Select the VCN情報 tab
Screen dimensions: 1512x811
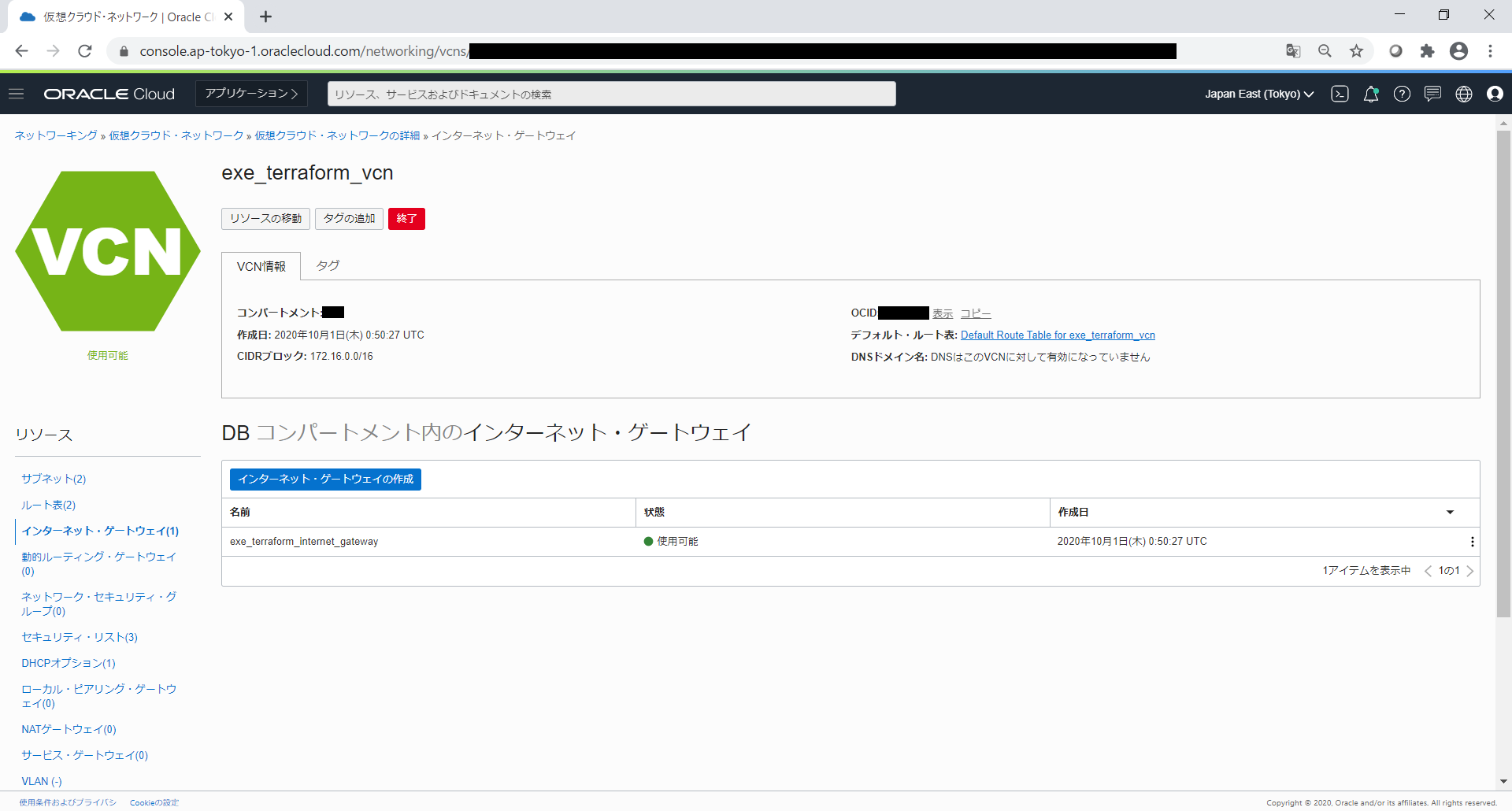pos(261,267)
